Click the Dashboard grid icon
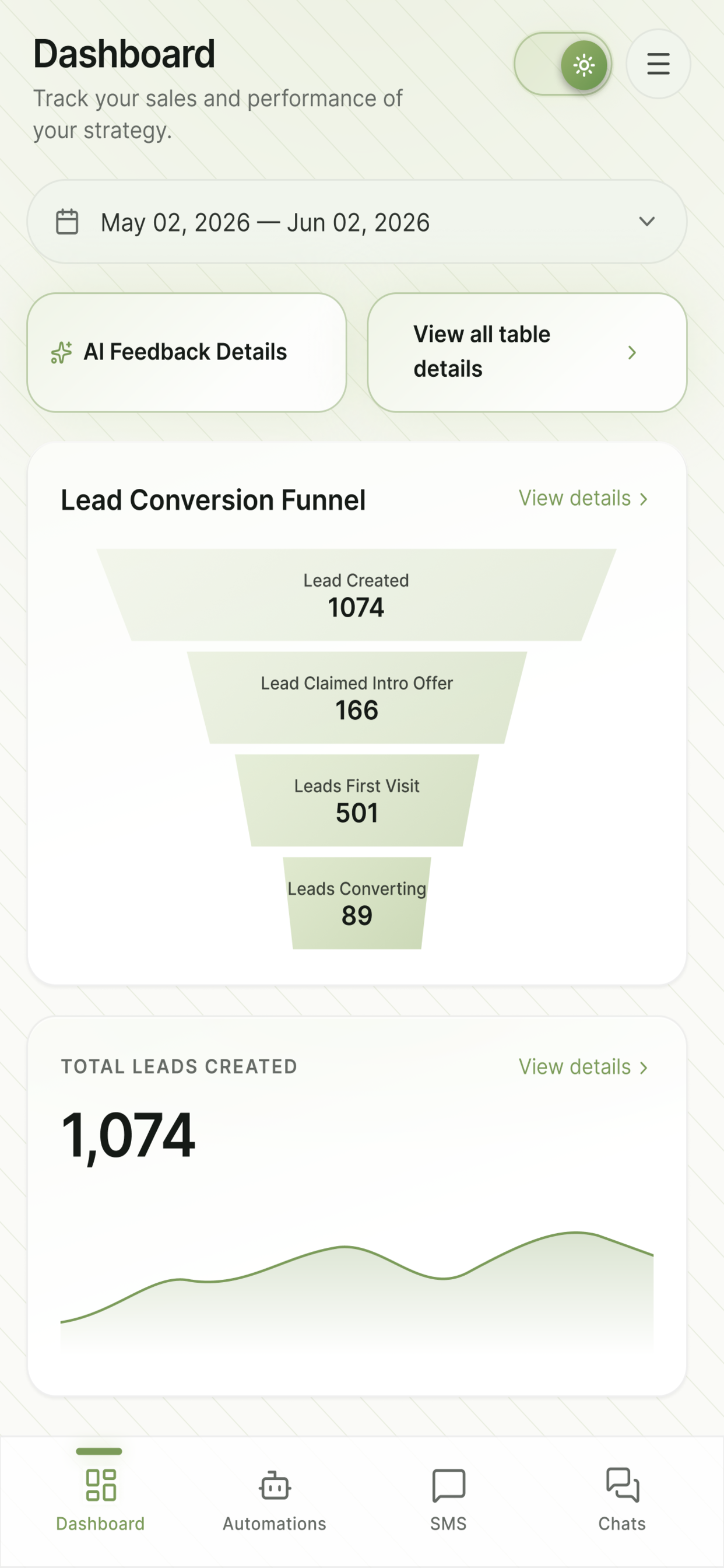This screenshot has width=724, height=1568. (x=101, y=1485)
